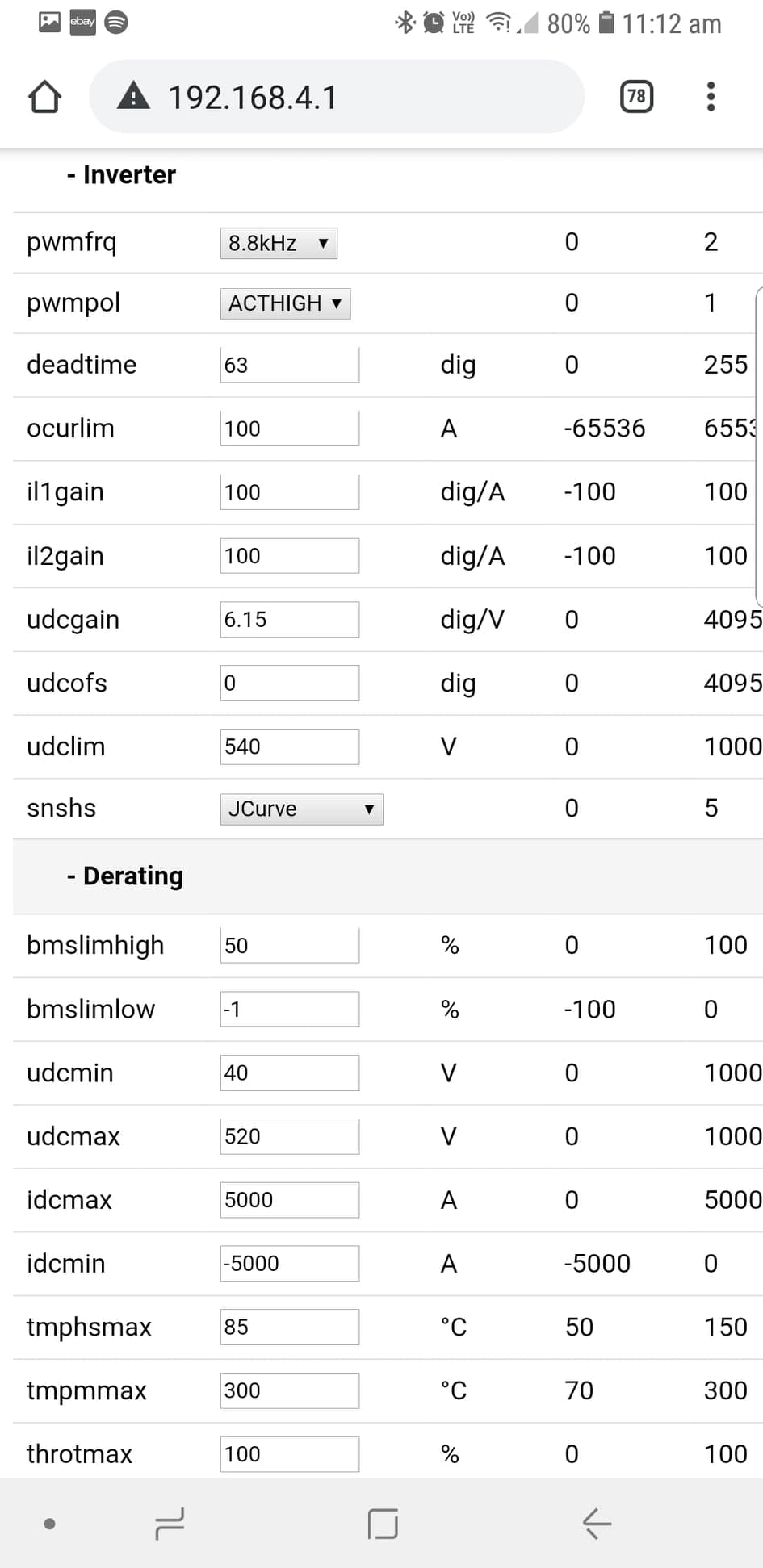
Task: Open recent apps navigation icon
Action: click(170, 1523)
